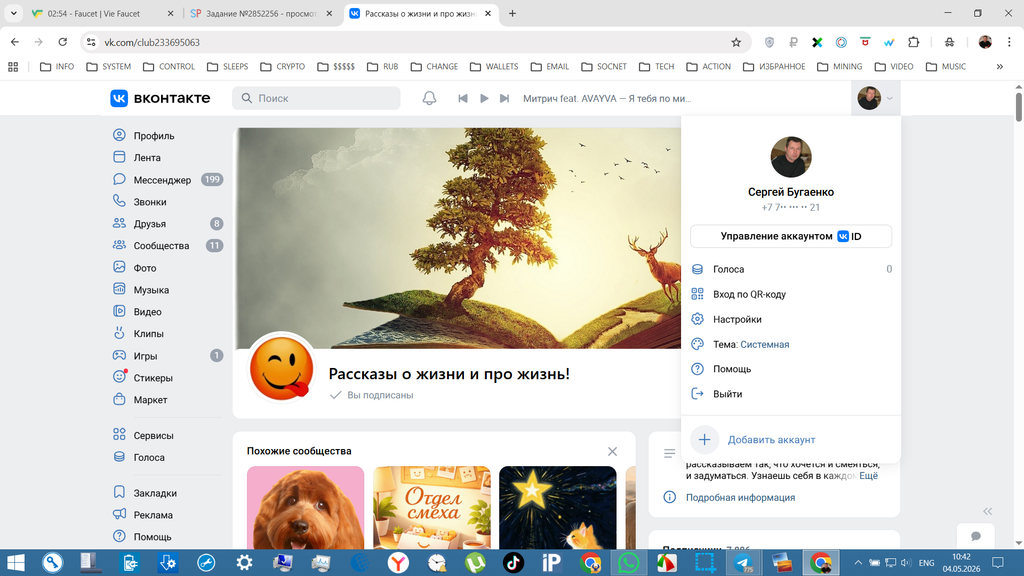The height and width of the screenshot is (576, 1024).
Task: Click the Музыка sidebar icon
Action: point(119,289)
